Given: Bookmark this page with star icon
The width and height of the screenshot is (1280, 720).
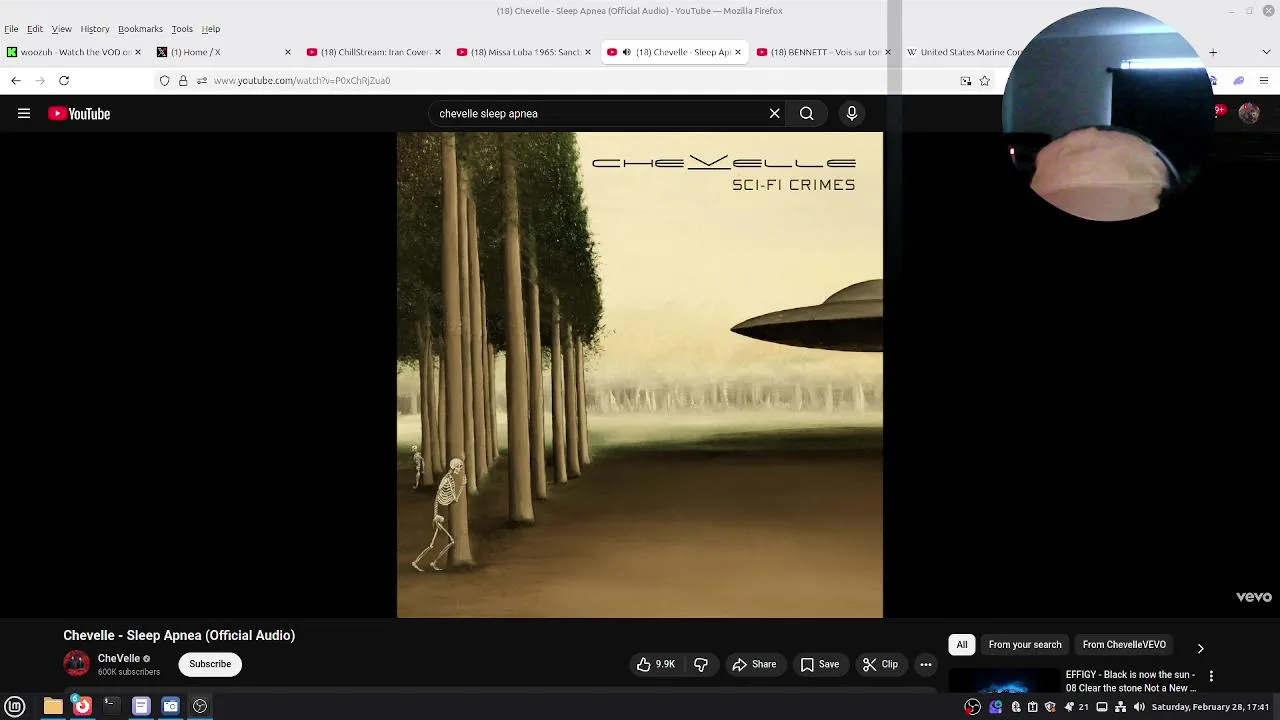Looking at the screenshot, I should pyautogui.click(x=985, y=80).
